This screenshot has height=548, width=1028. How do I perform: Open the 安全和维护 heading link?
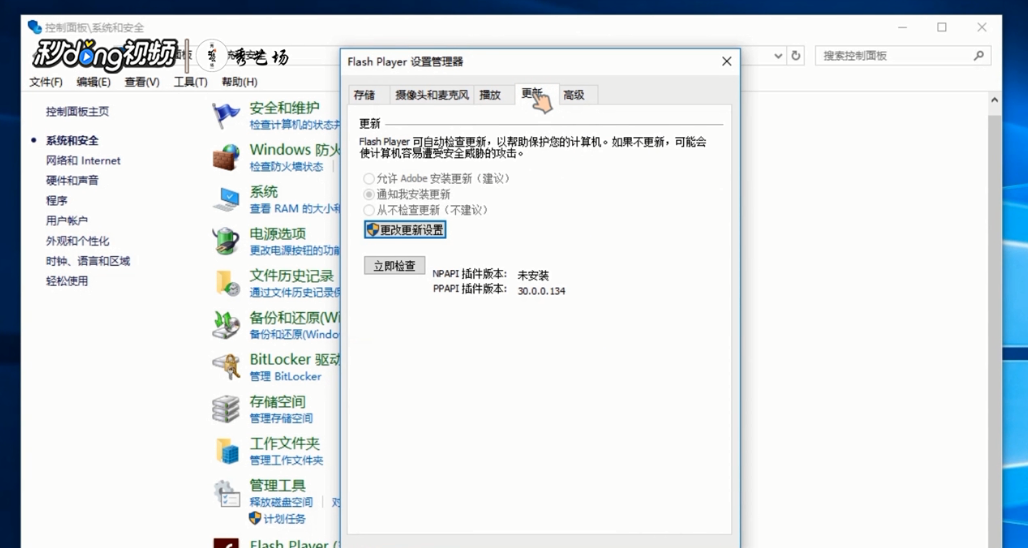point(285,108)
